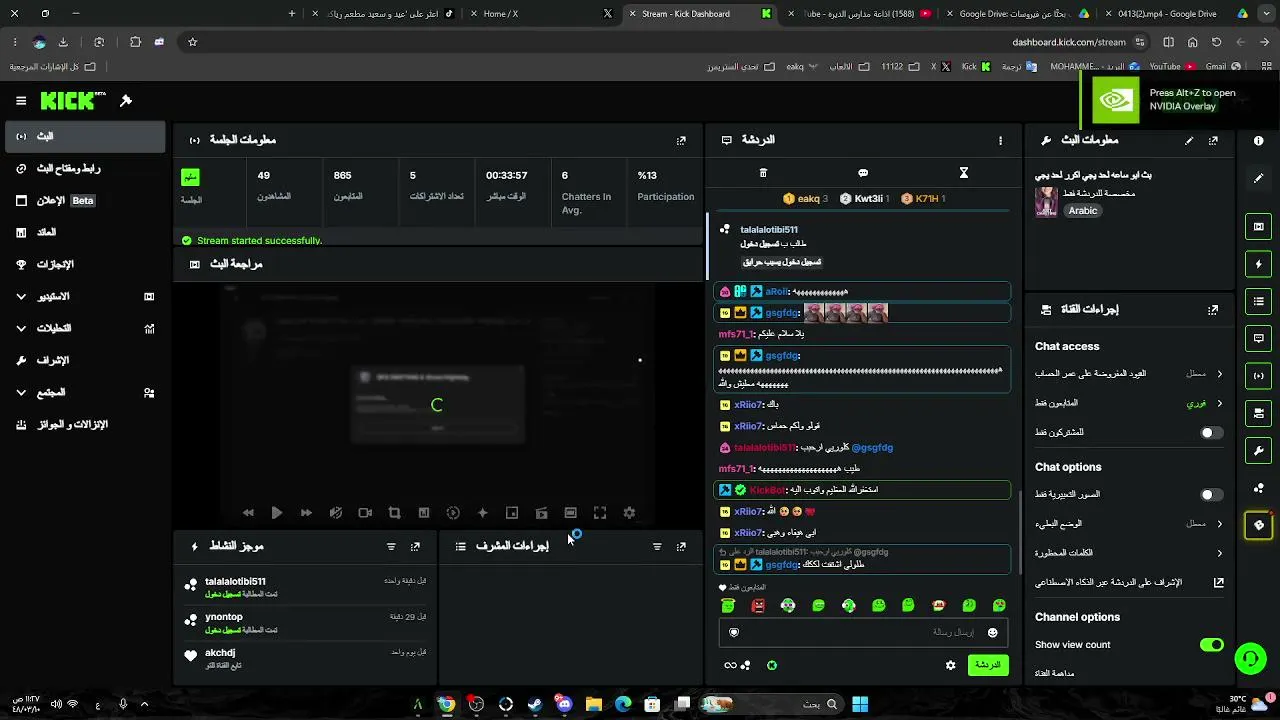Viewport: 1280px width, 720px height.
Task: Open the Achievements page in left sidebar
Action: (x=85, y=265)
